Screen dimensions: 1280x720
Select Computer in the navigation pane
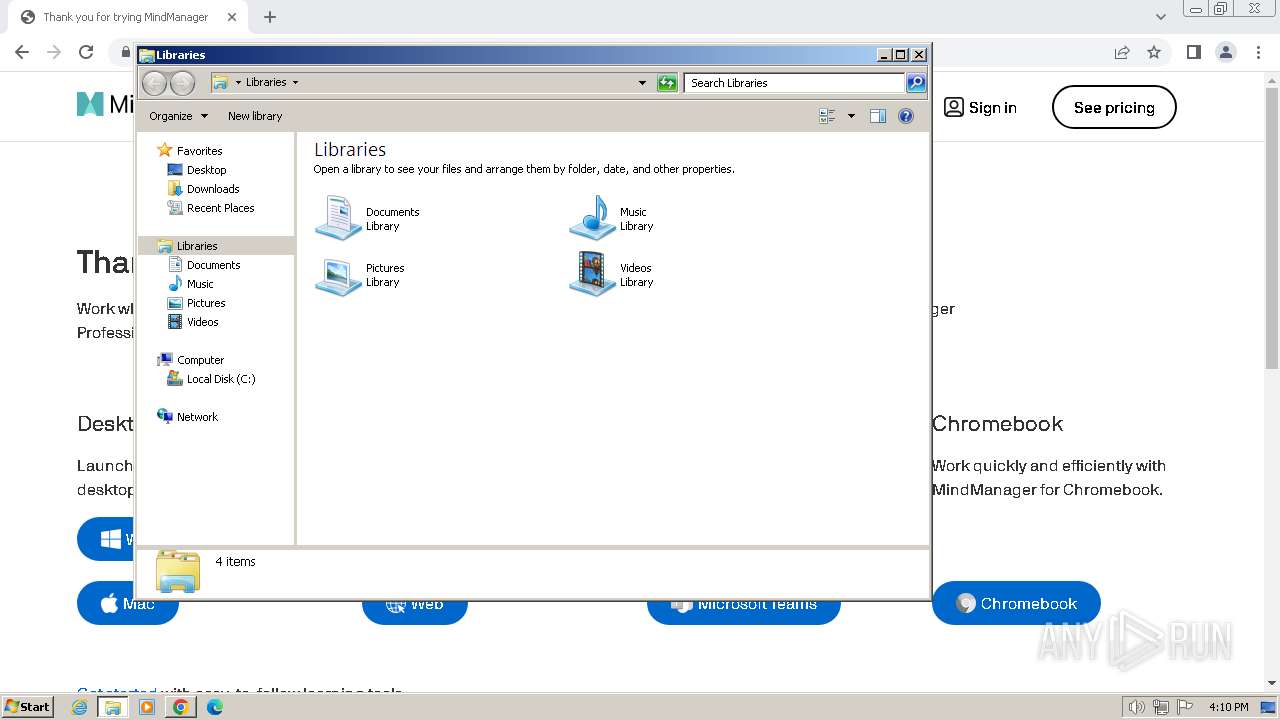200,360
